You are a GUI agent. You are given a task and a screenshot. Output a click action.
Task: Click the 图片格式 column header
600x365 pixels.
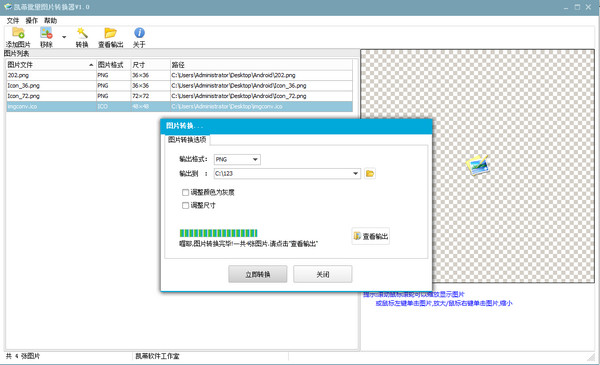click(x=113, y=65)
